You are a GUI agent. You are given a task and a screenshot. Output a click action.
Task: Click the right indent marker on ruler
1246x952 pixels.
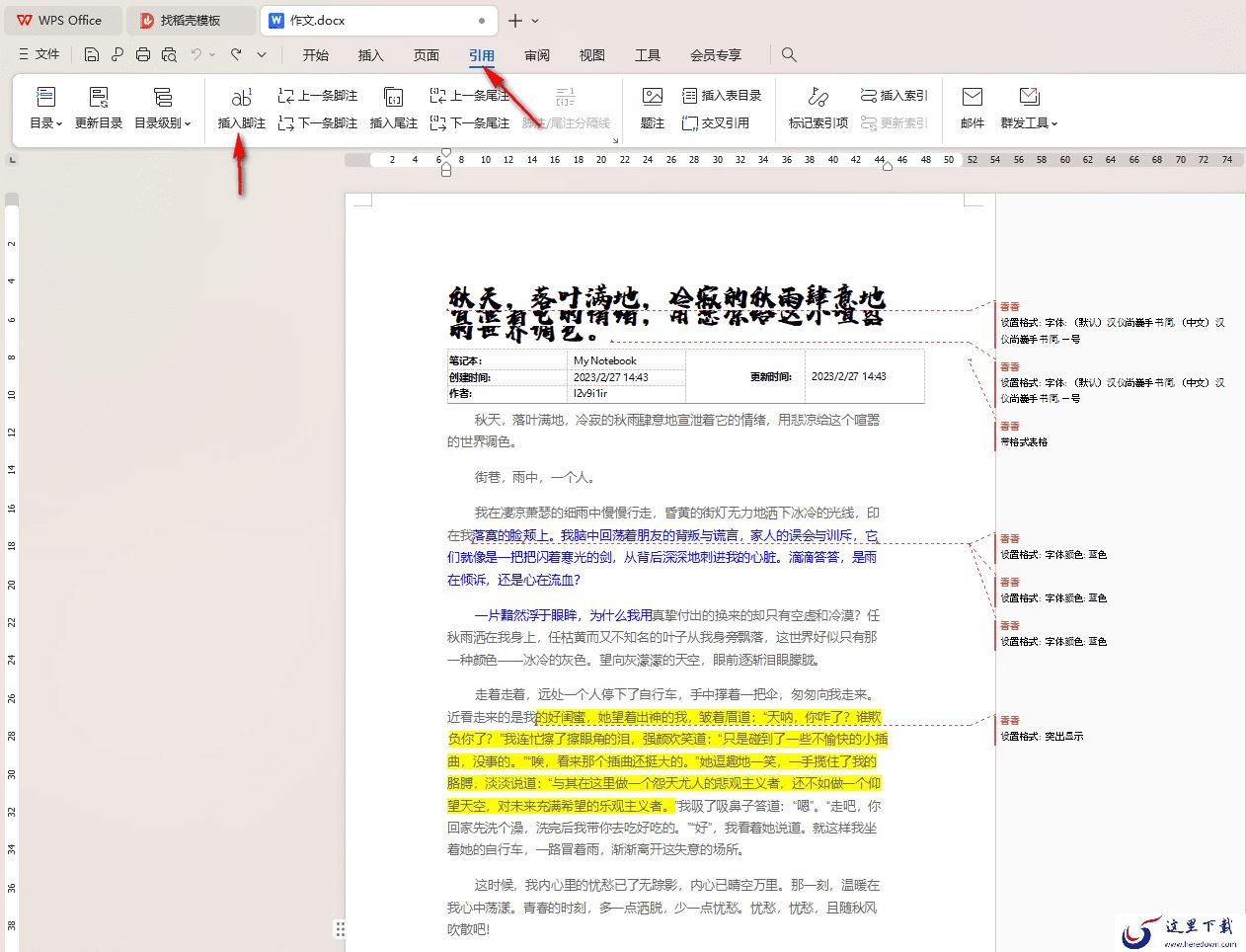click(888, 165)
